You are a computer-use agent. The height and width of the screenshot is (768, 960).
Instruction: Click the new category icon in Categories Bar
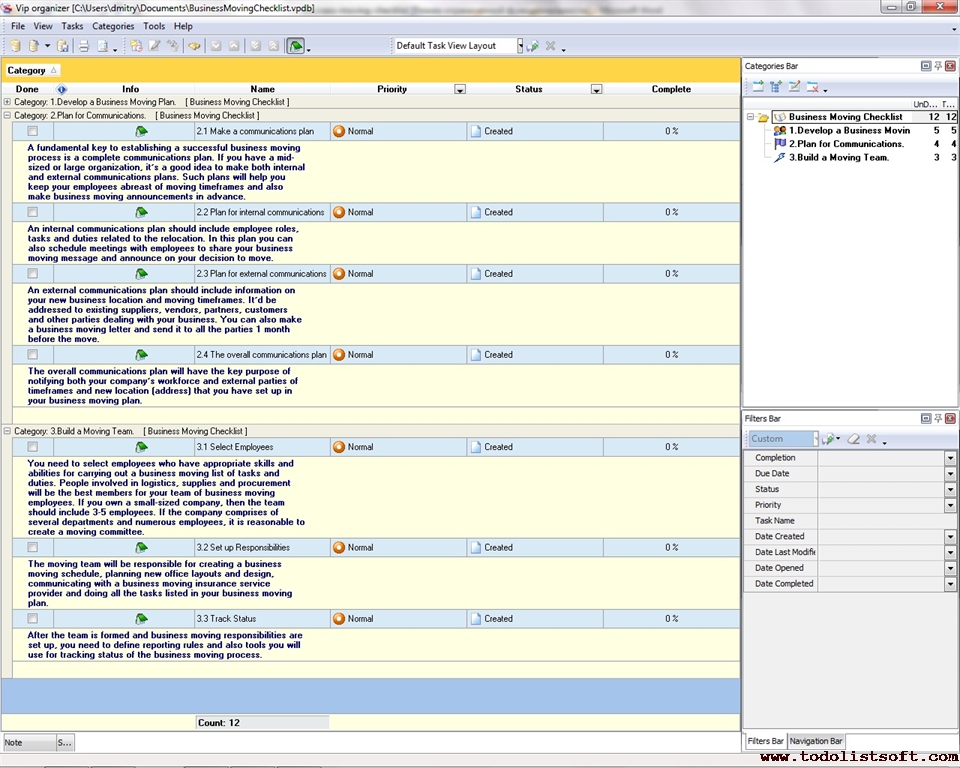click(758, 87)
